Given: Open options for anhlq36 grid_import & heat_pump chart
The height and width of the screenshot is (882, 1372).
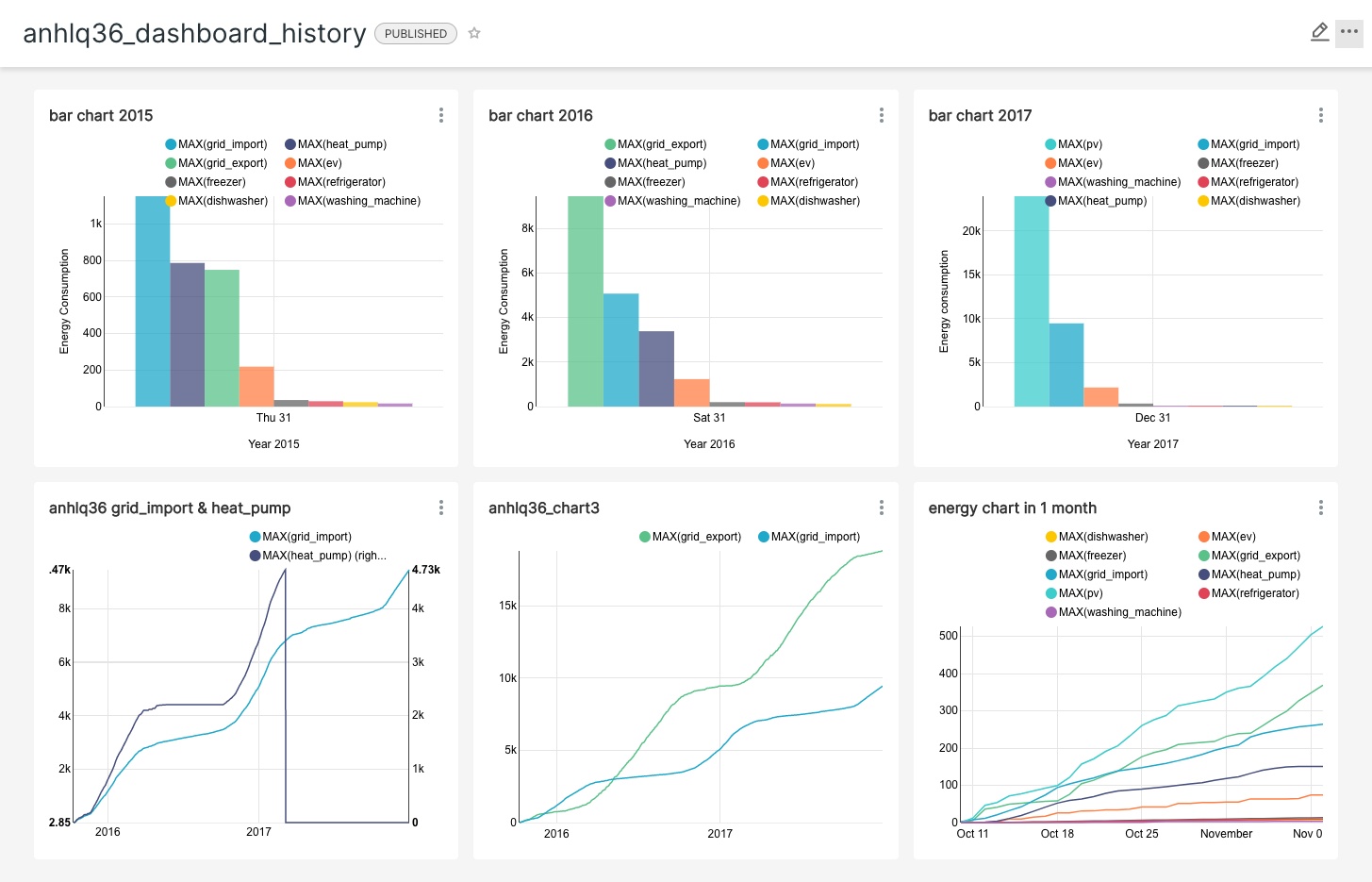Looking at the screenshot, I should point(441,508).
